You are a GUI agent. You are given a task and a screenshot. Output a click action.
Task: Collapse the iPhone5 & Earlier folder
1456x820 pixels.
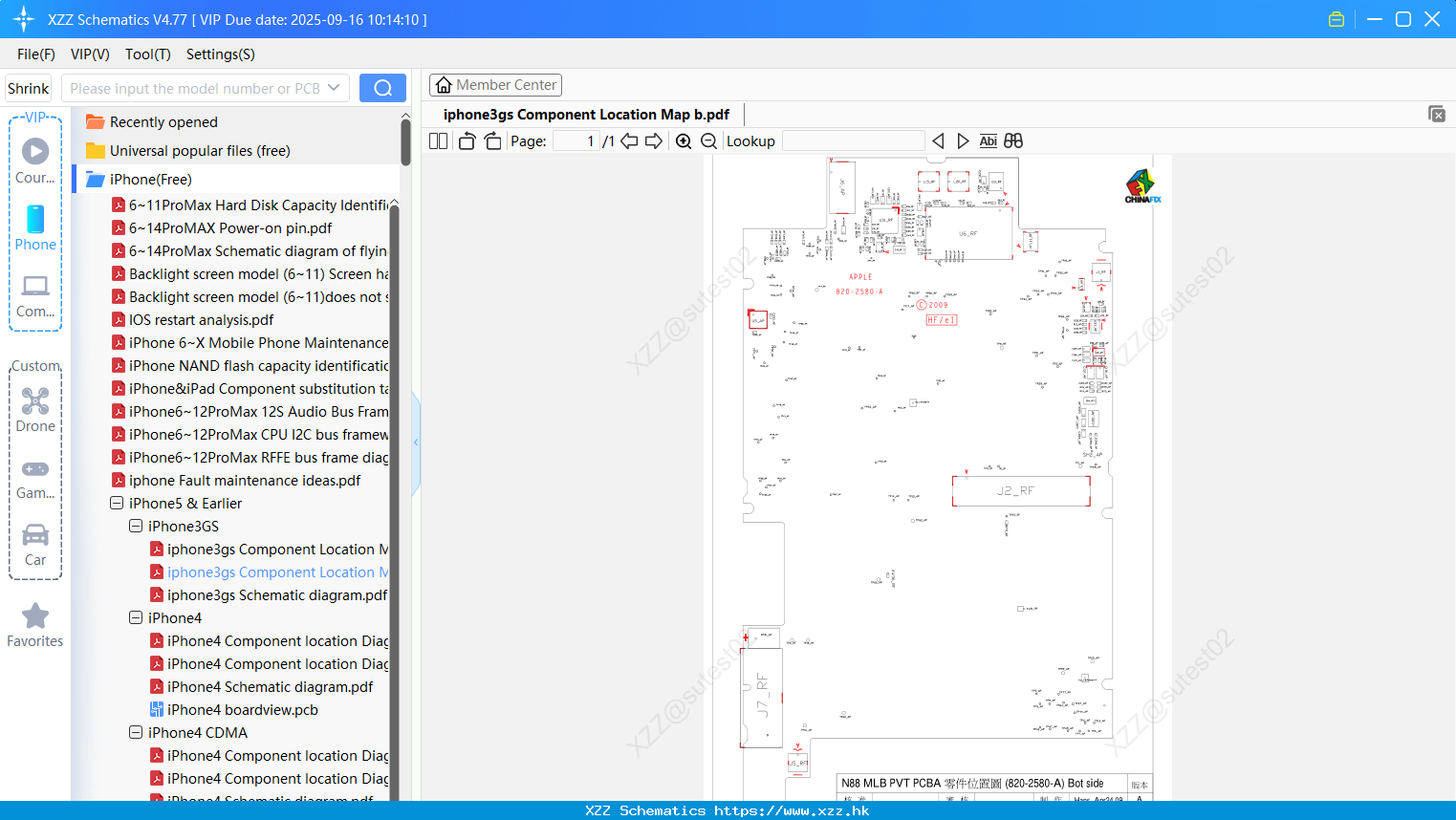pos(117,503)
